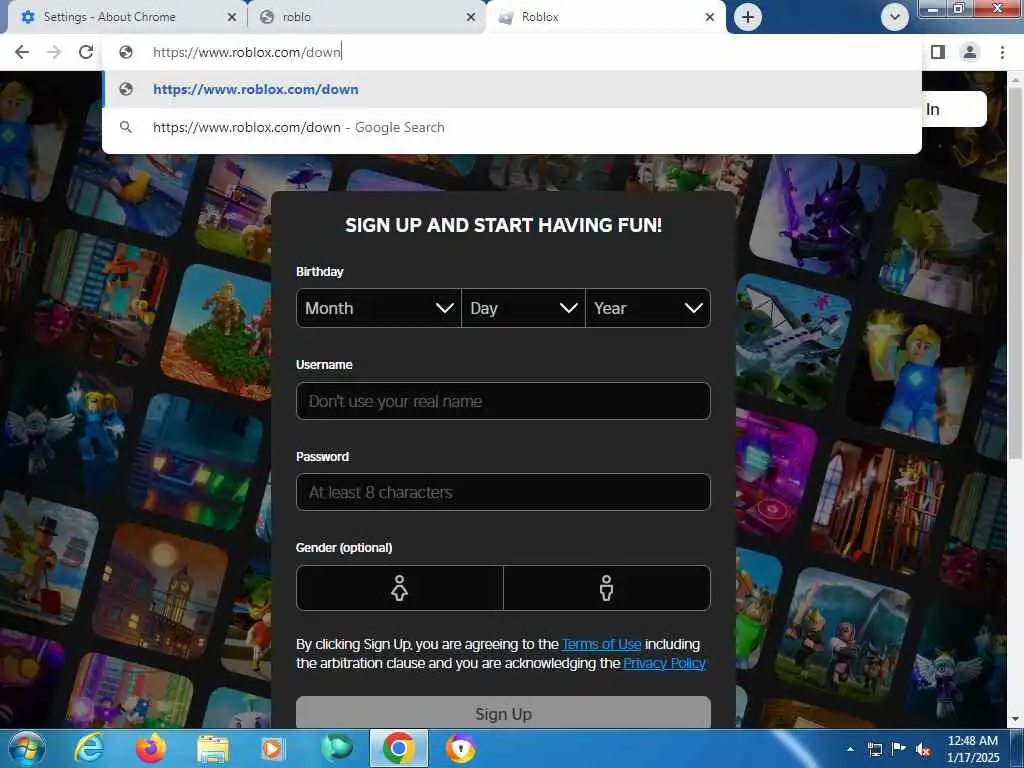This screenshot has height=768, width=1024.
Task: Open the Terms of Use link
Action: tap(601, 645)
